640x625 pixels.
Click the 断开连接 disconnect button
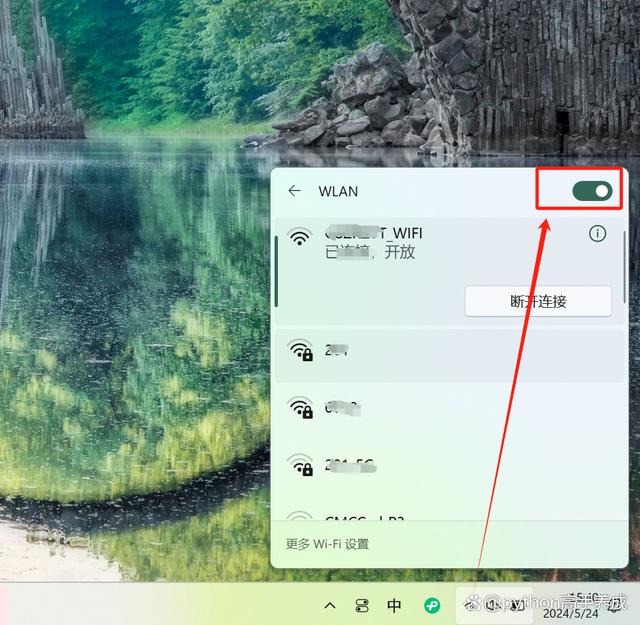click(538, 301)
